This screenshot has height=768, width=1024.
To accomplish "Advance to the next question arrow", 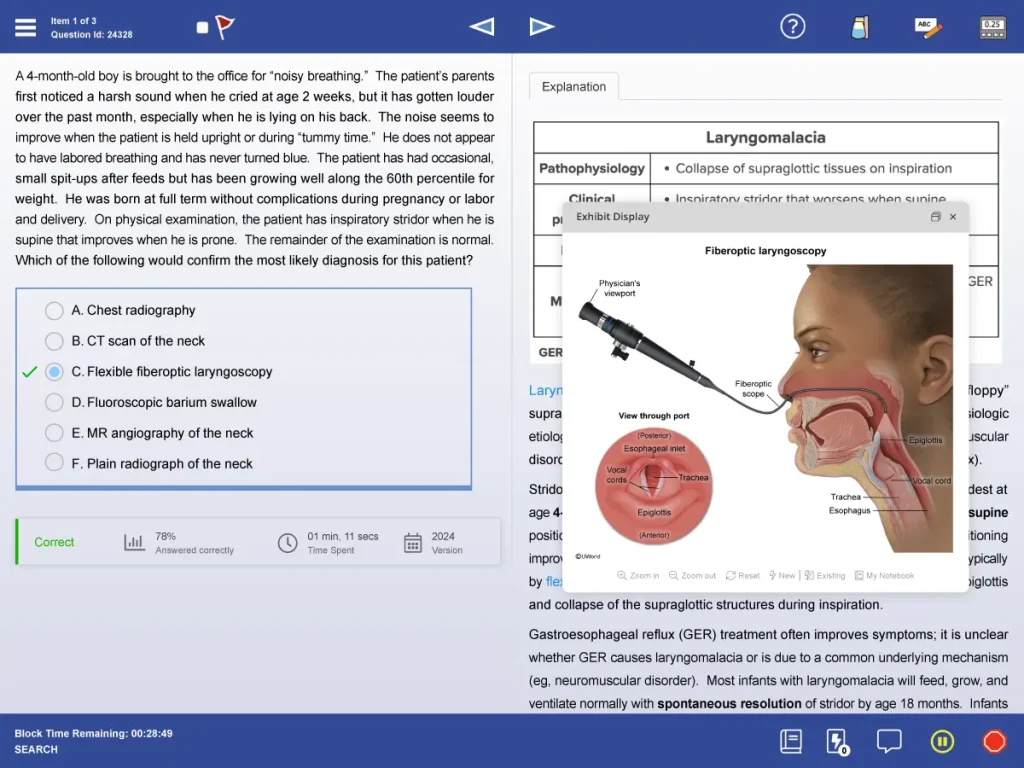I will tap(541, 27).
